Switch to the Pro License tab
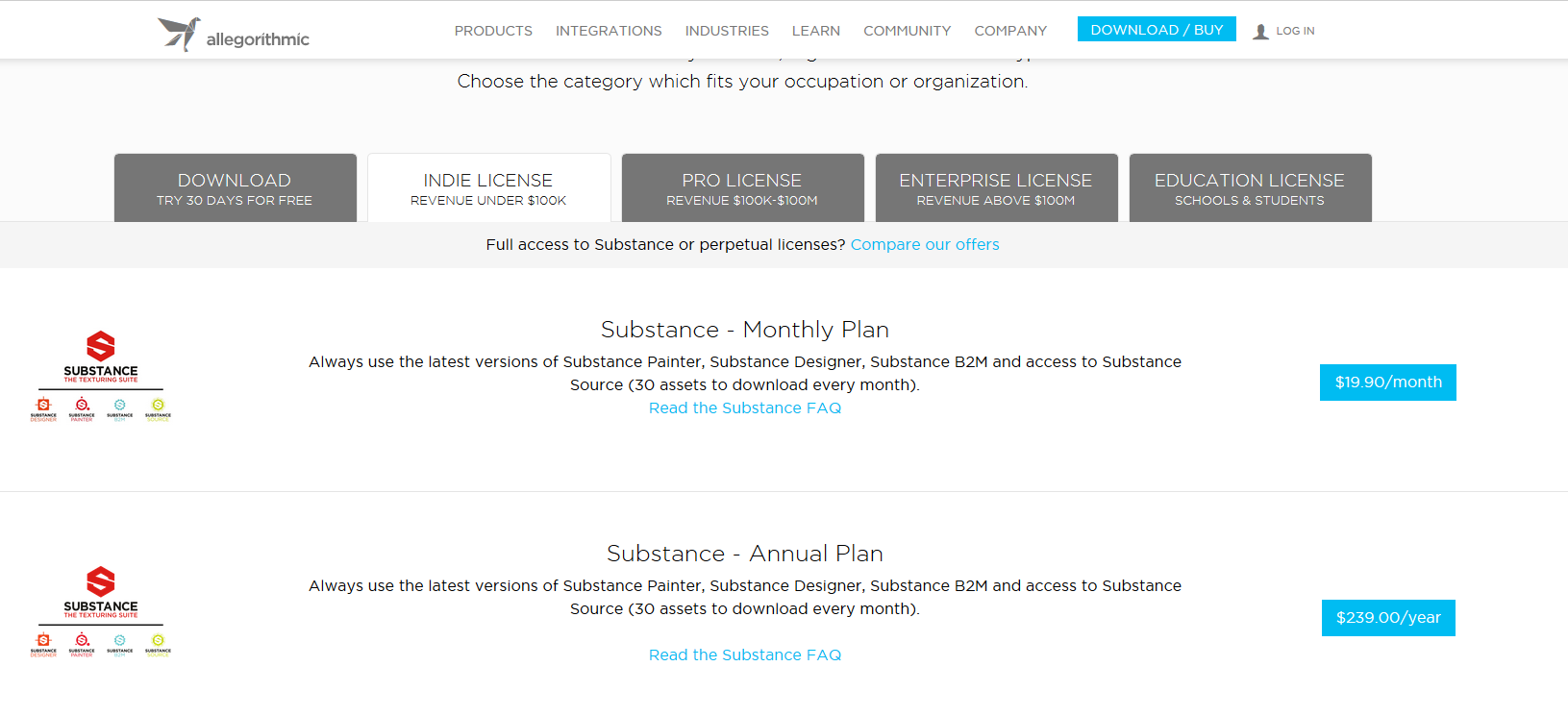 click(742, 188)
